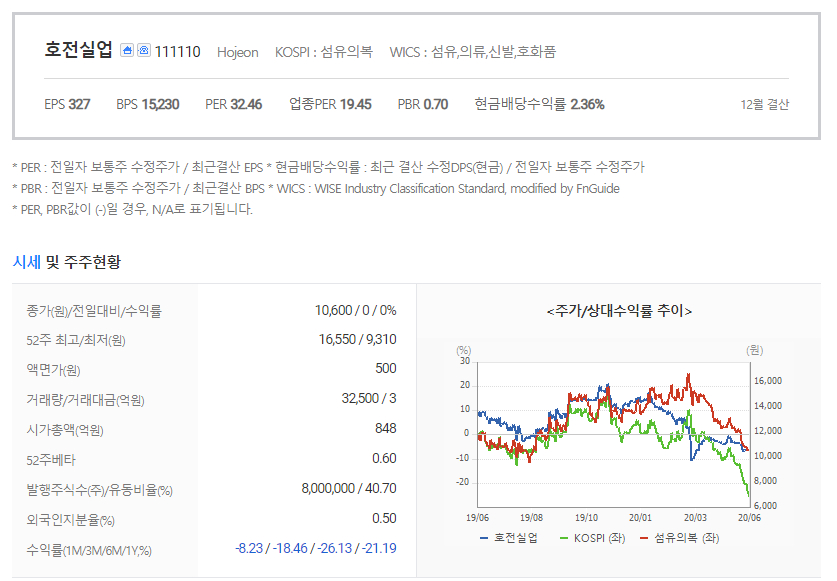Click the 액면가(원) row label

pos(53,370)
